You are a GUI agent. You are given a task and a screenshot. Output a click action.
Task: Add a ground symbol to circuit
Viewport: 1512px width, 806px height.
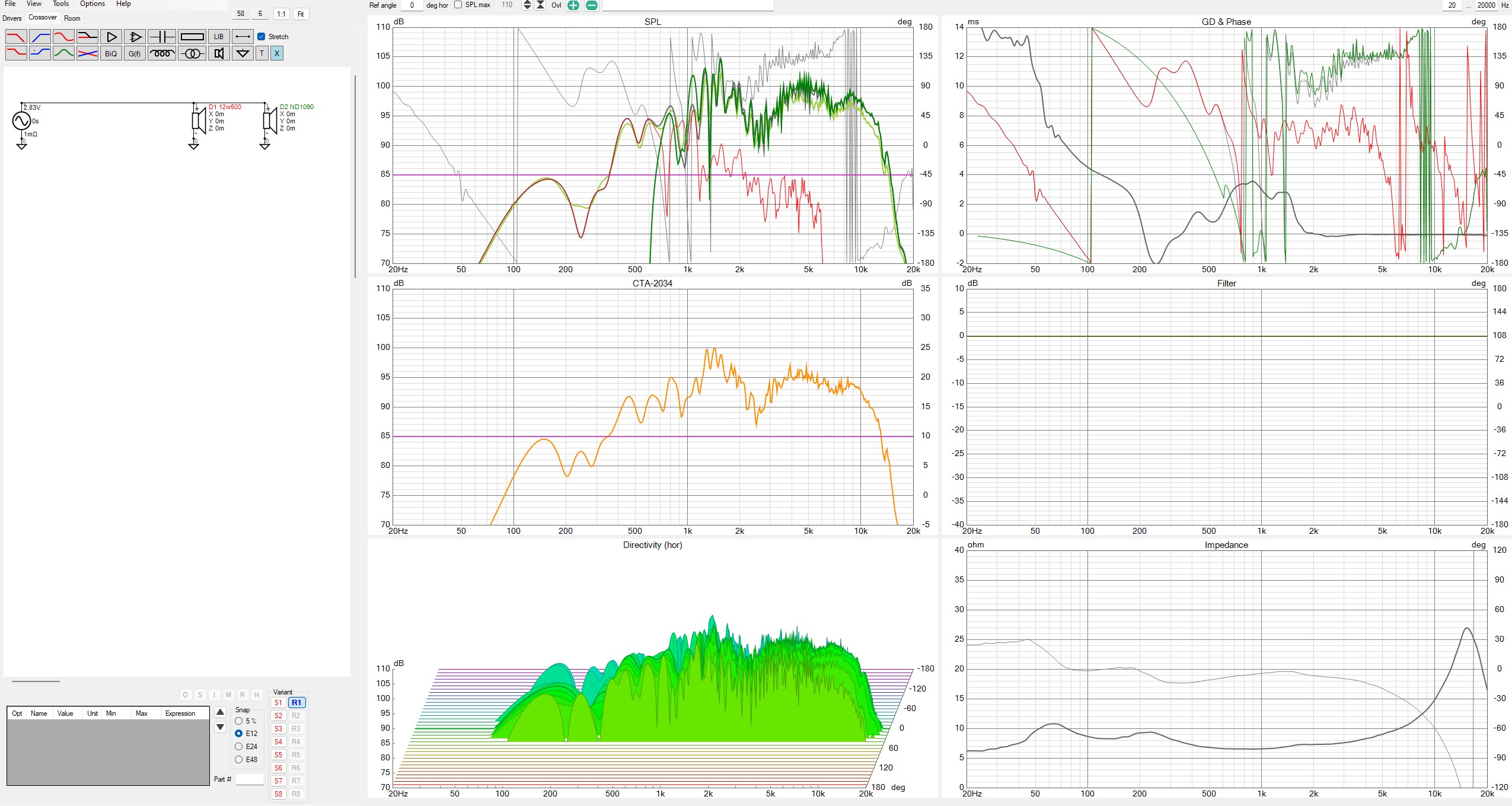pyautogui.click(x=242, y=53)
